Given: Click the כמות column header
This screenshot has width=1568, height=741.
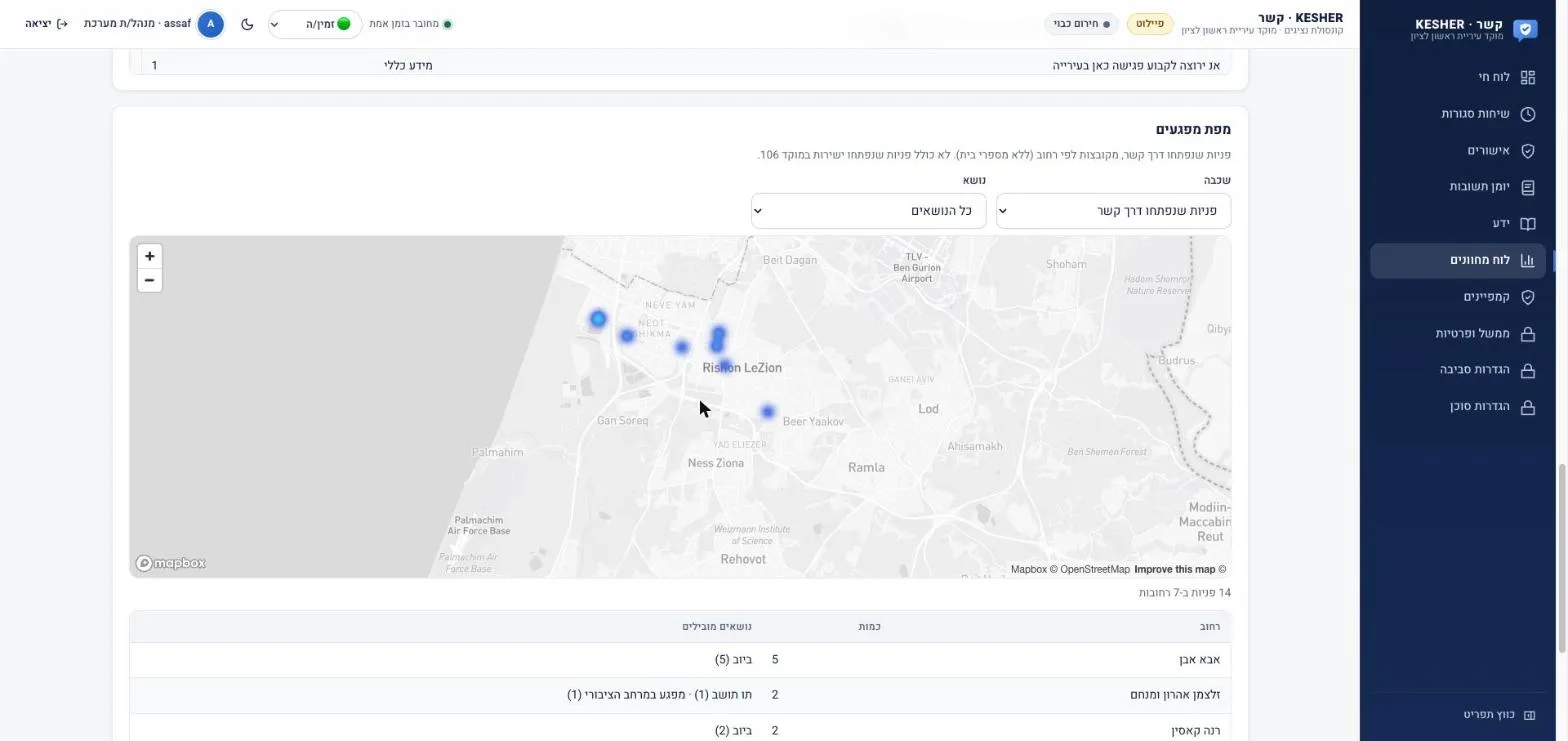Looking at the screenshot, I should [869, 627].
